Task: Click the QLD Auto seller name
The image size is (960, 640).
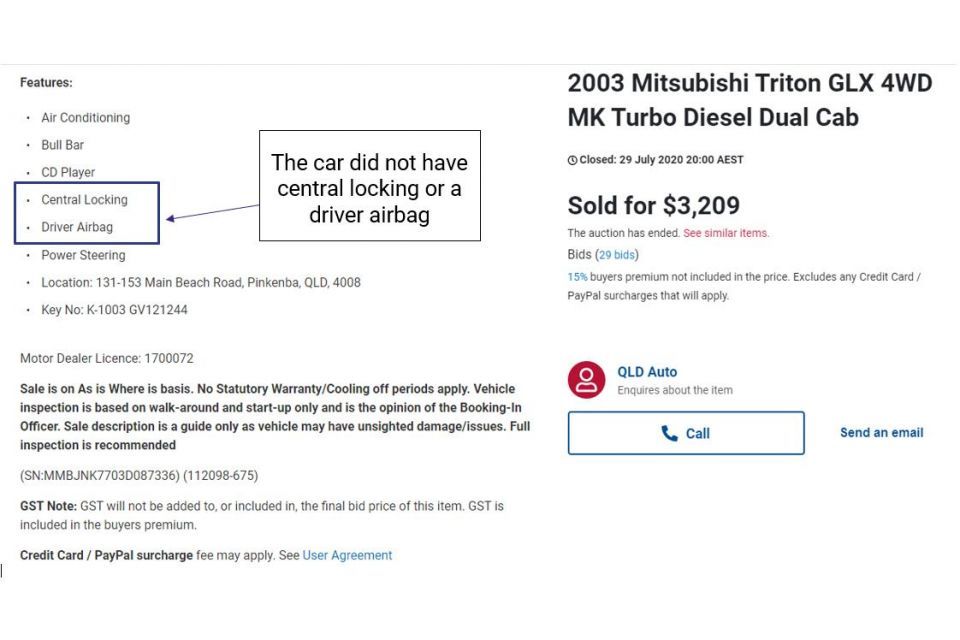Action: tap(647, 372)
